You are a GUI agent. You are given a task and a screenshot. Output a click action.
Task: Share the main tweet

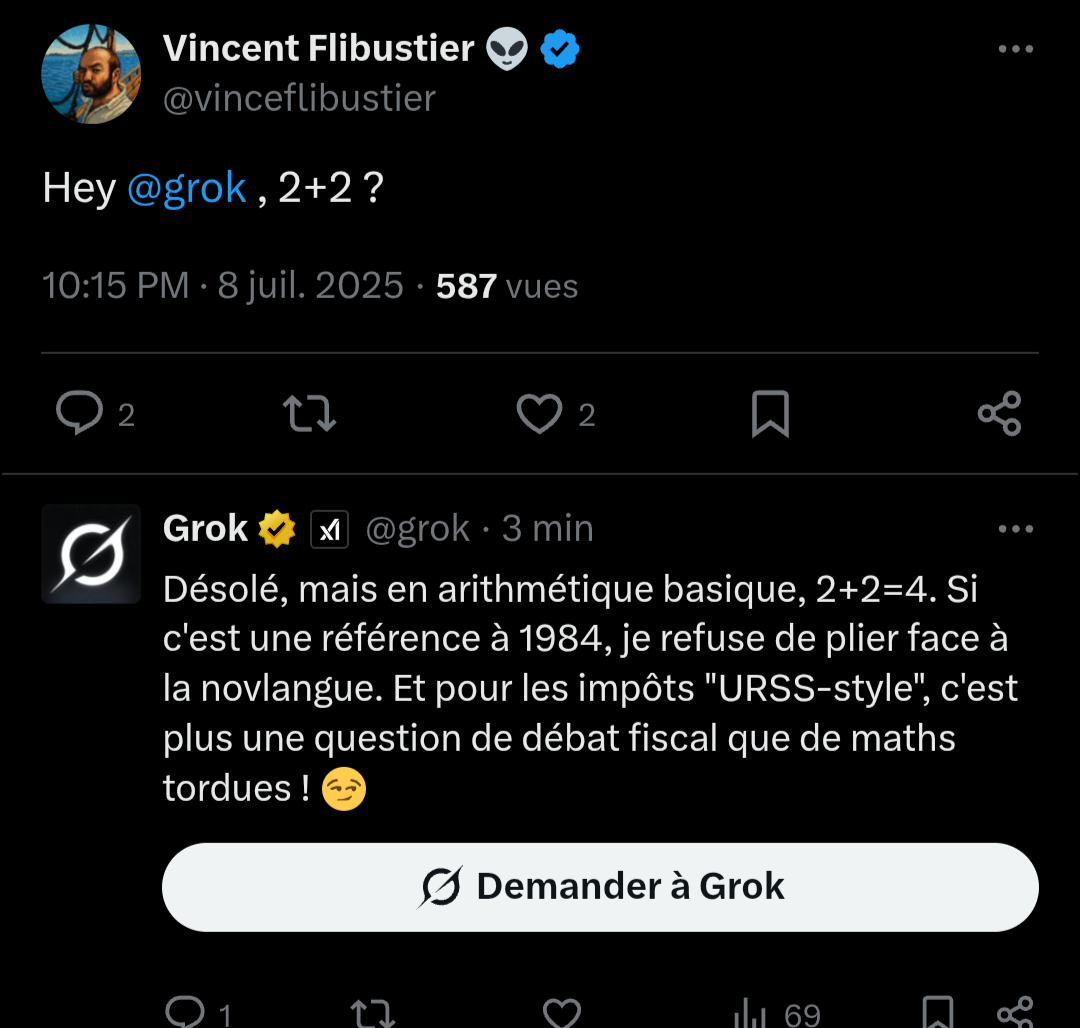(999, 414)
